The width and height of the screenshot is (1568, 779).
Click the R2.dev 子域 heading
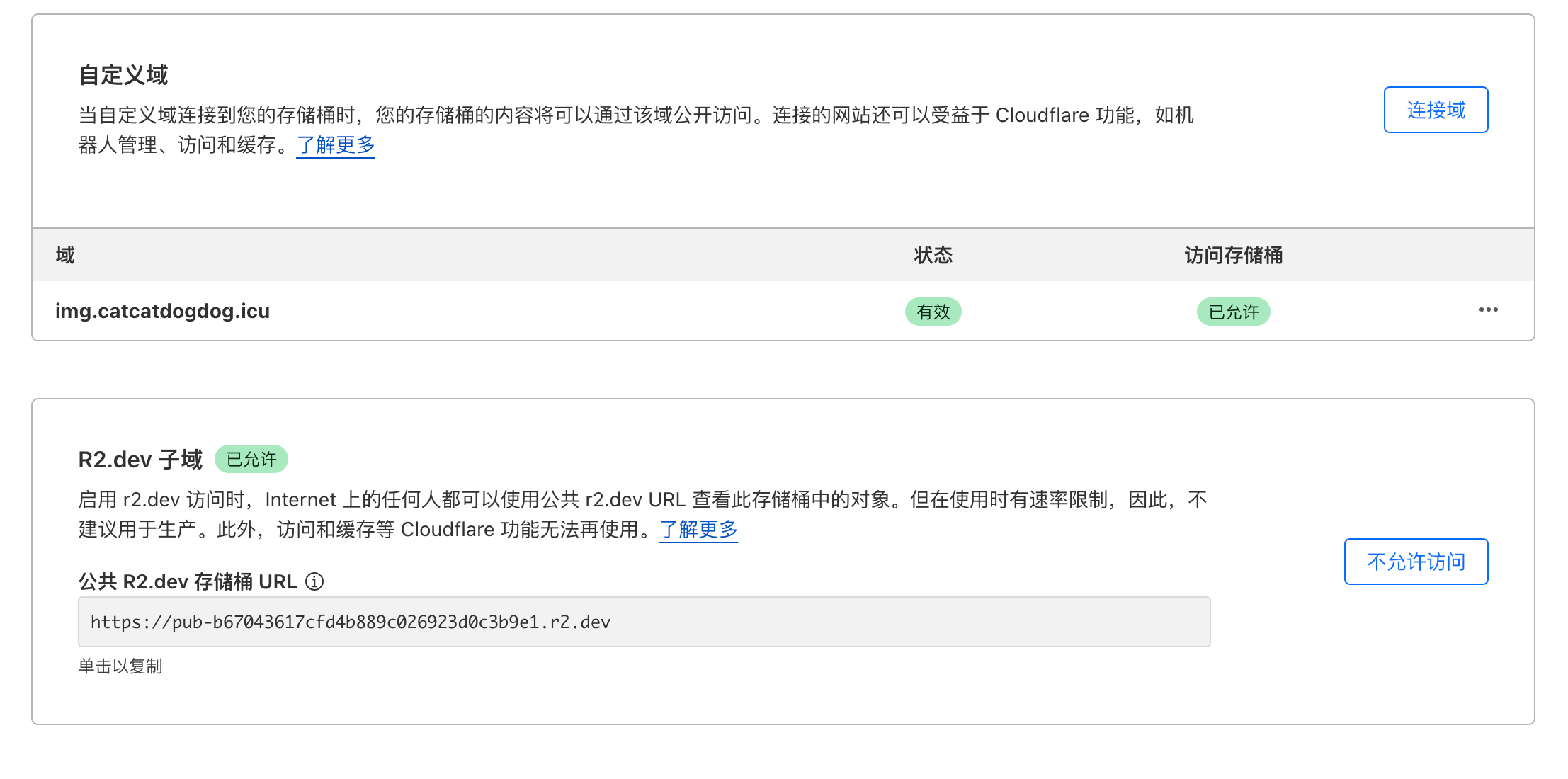click(x=140, y=460)
